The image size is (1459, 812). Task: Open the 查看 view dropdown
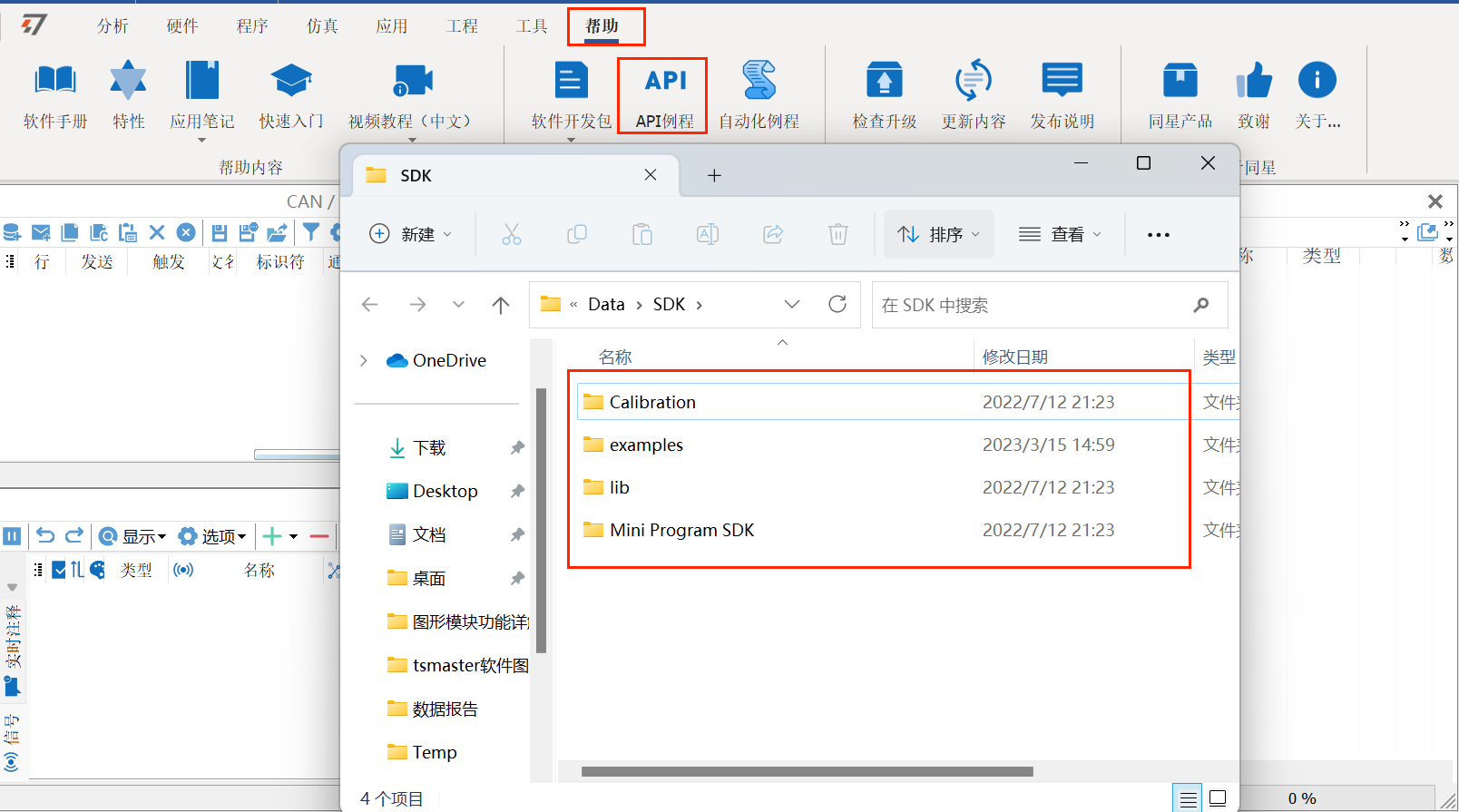1060,235
